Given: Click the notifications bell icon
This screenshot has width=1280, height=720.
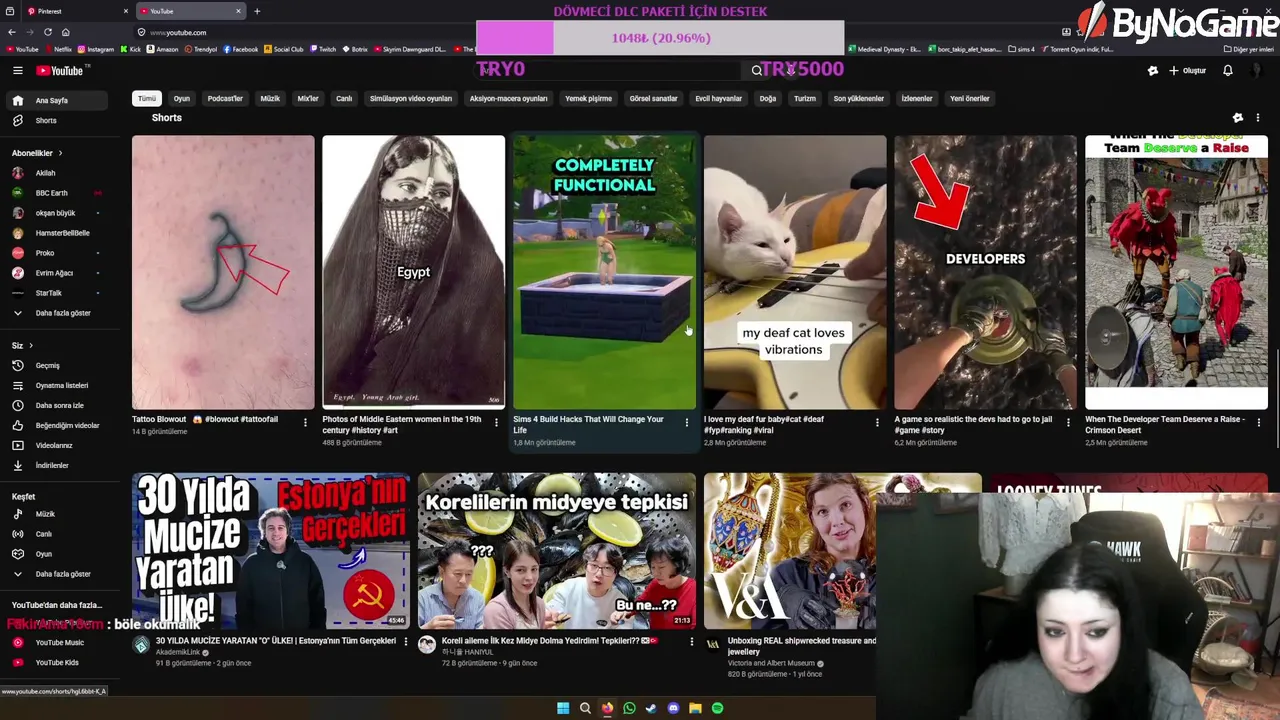Looking at the screenshot, I should 1227,70.
